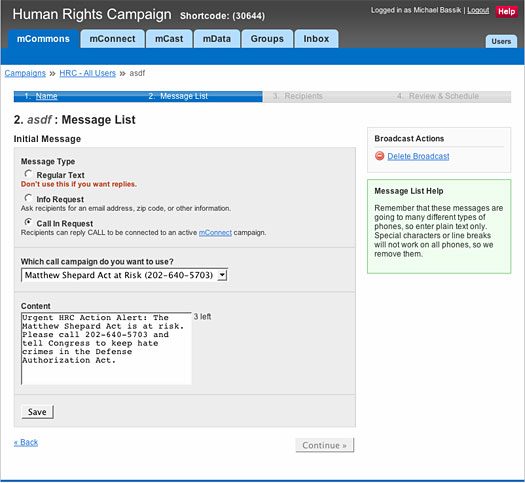Click the Save button
Image resolution: width=525 pixels, height=483 pixels.
pos(37,412)
